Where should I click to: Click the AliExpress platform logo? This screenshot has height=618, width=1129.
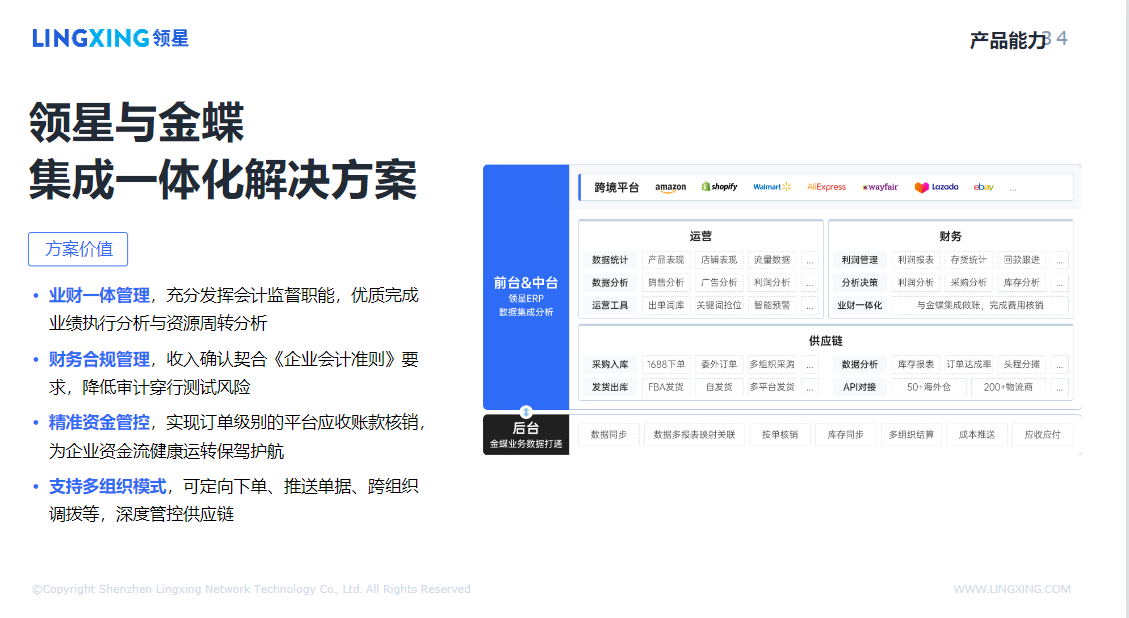(827, 187)
